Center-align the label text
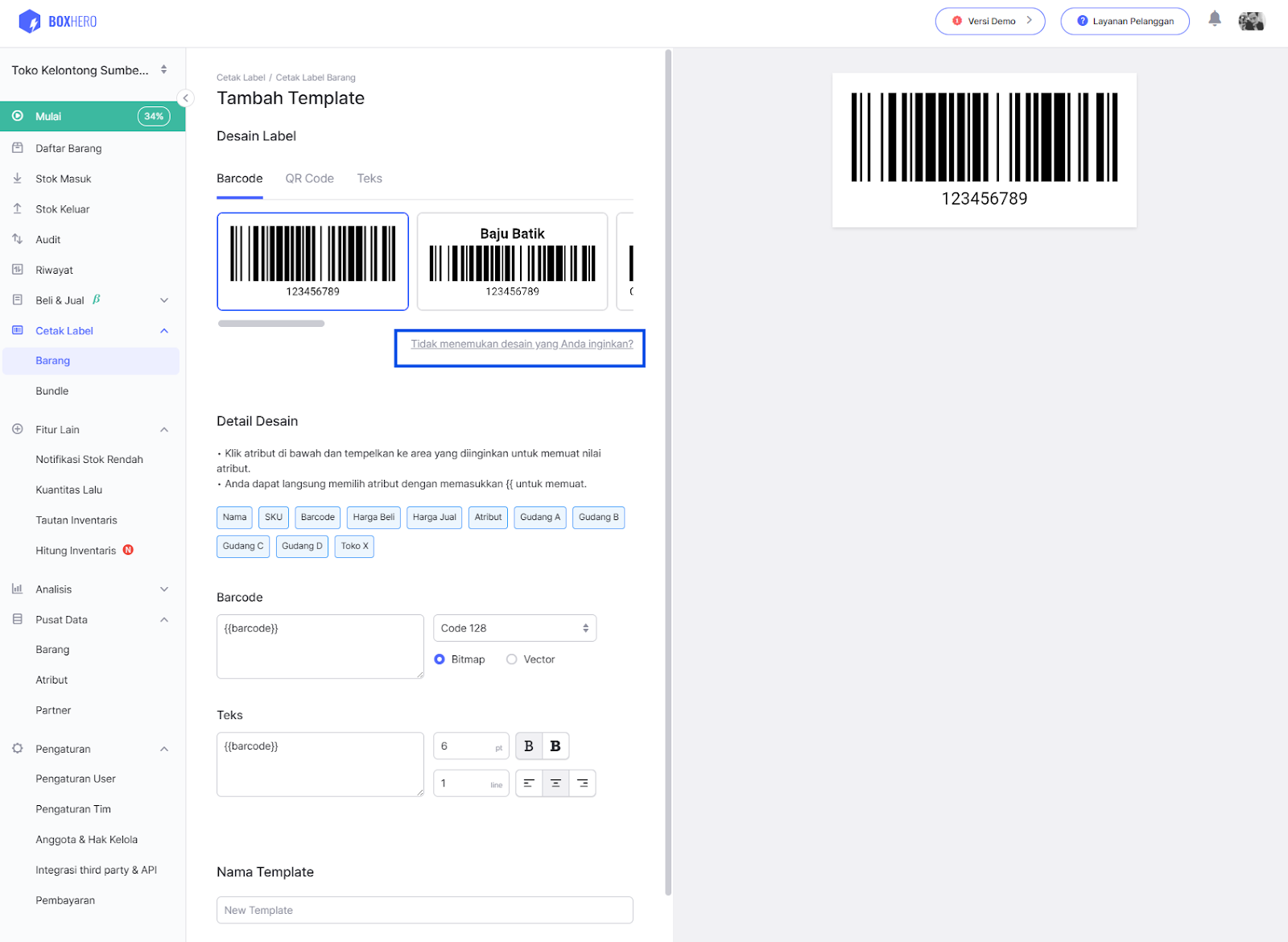1288x942 pixels. point(555,783)
